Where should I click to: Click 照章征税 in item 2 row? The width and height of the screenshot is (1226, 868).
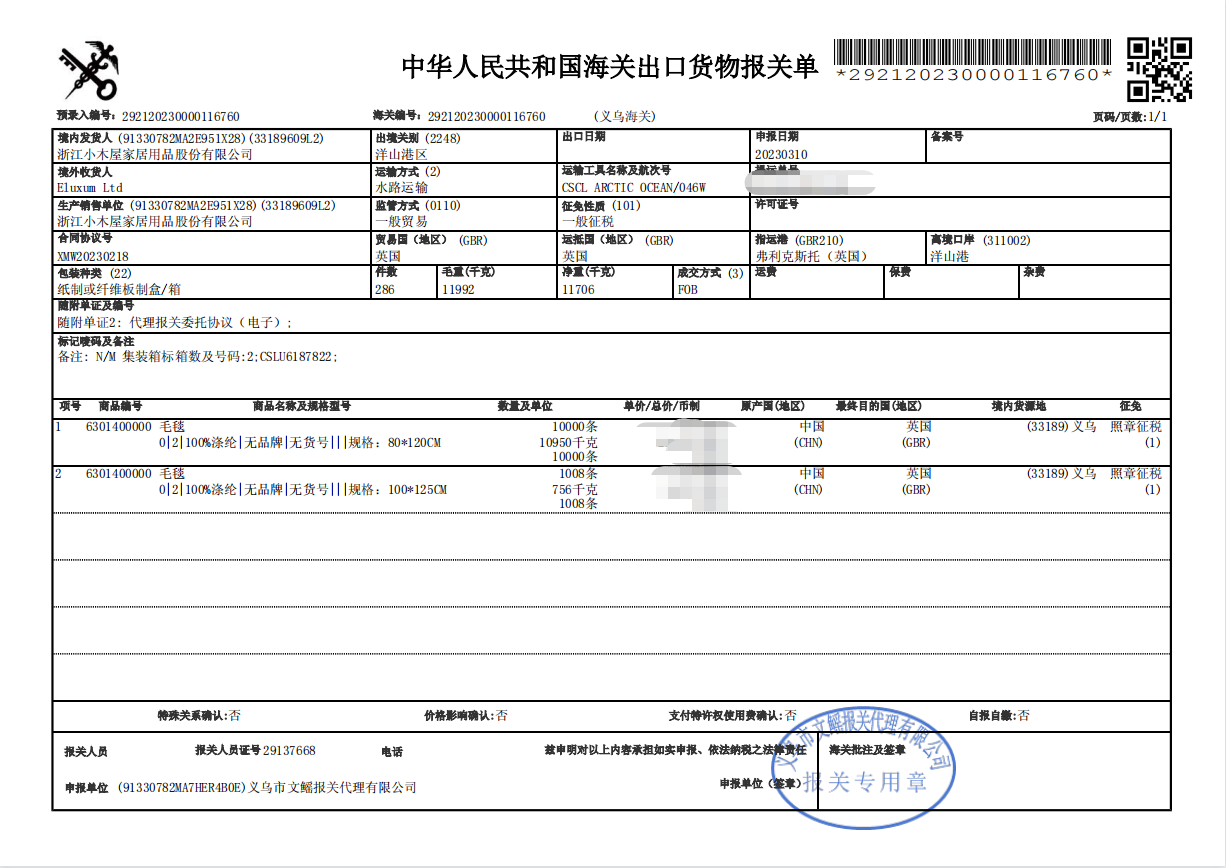[x=1136, y=473]
